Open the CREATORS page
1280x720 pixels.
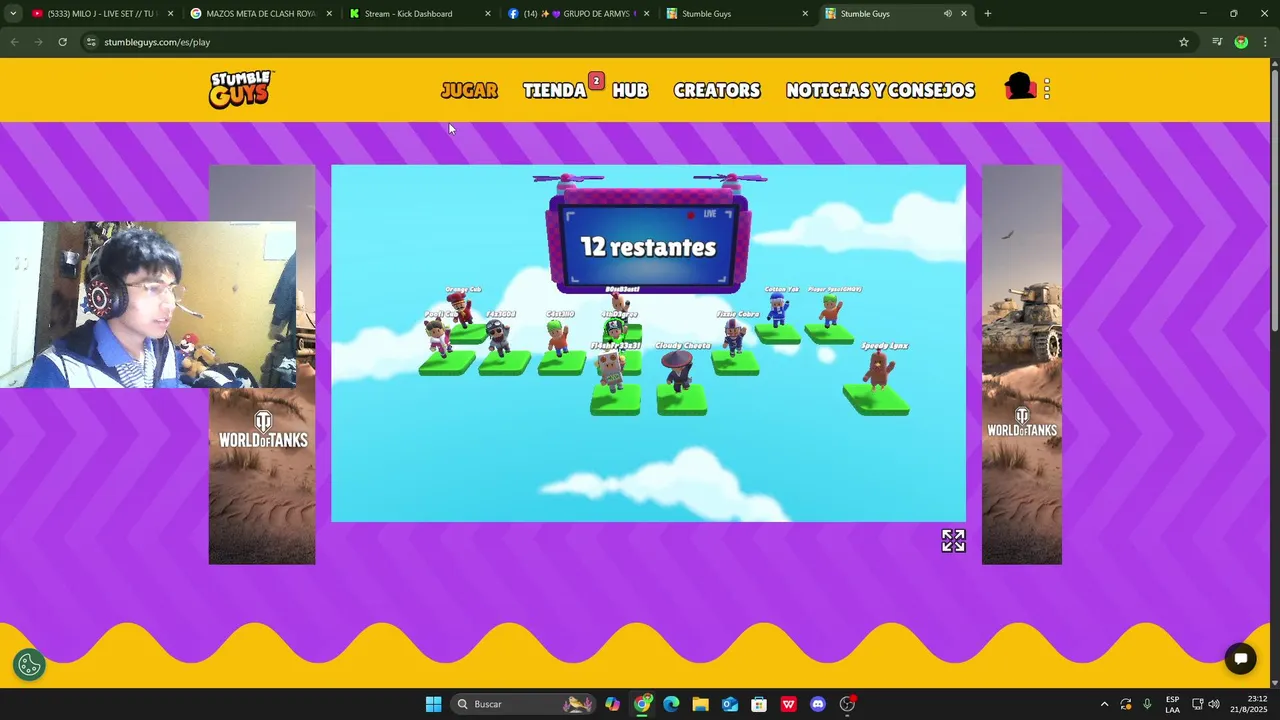[717, 90]
